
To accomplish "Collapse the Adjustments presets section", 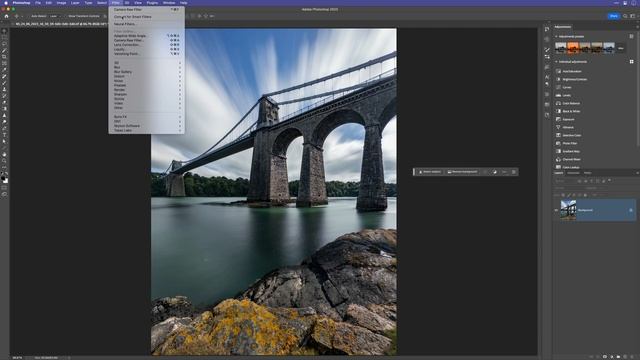I will [x=556, y=36].
